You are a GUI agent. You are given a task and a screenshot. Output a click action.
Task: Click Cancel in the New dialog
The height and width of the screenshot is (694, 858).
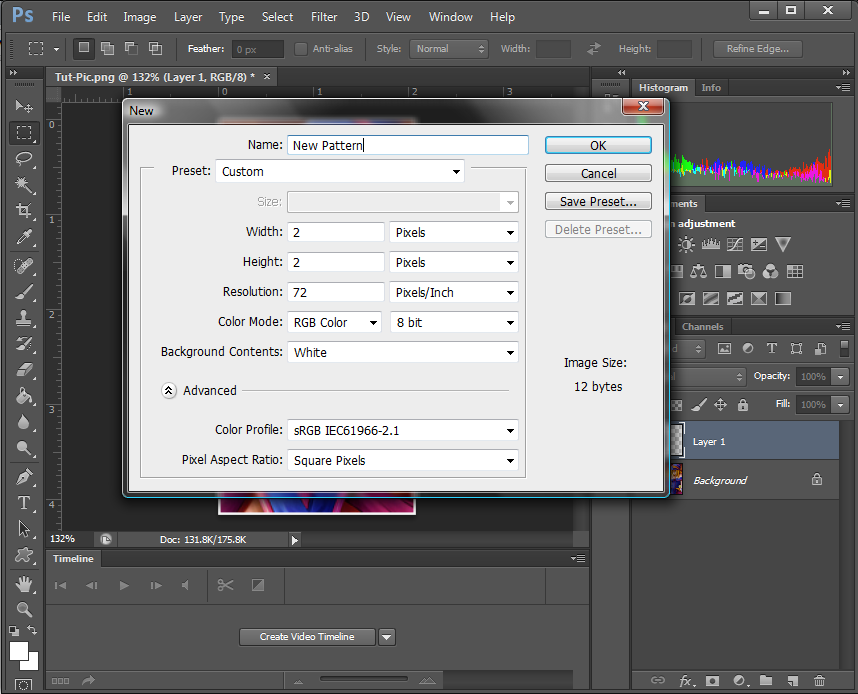(598, 174)
